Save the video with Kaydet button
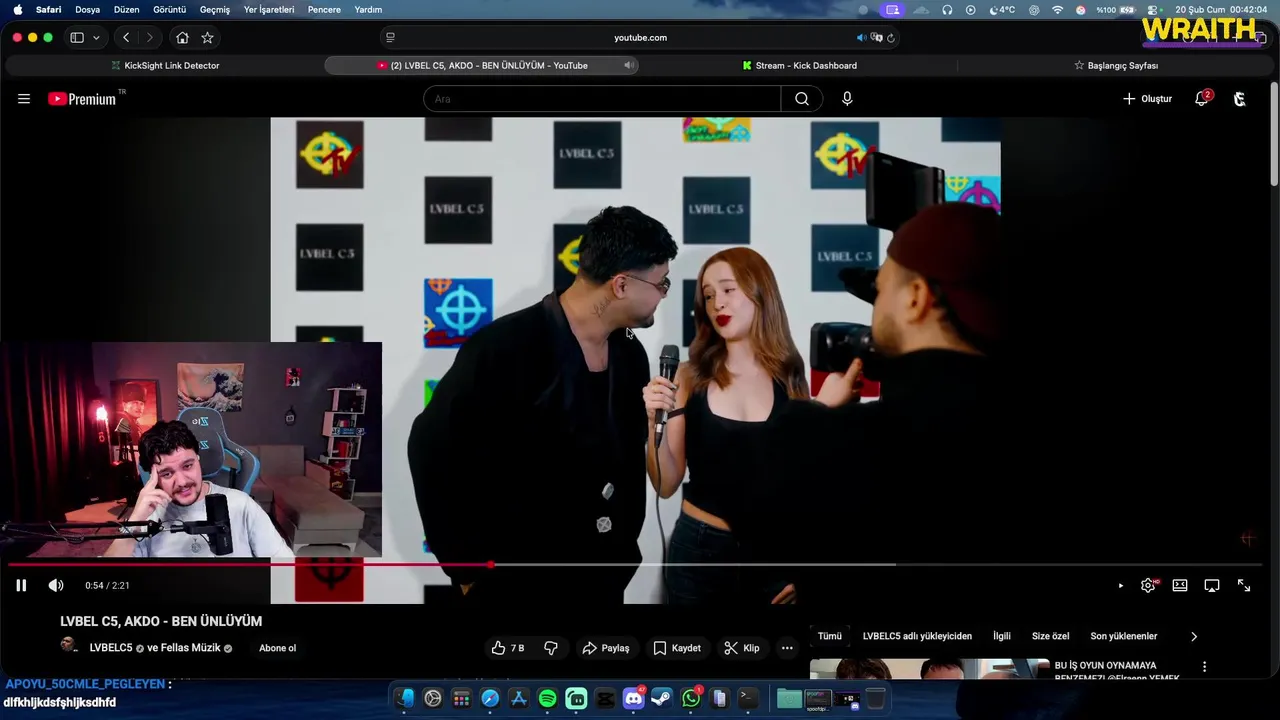Screen dimensions: 1280x720 [x=677, y=648]
